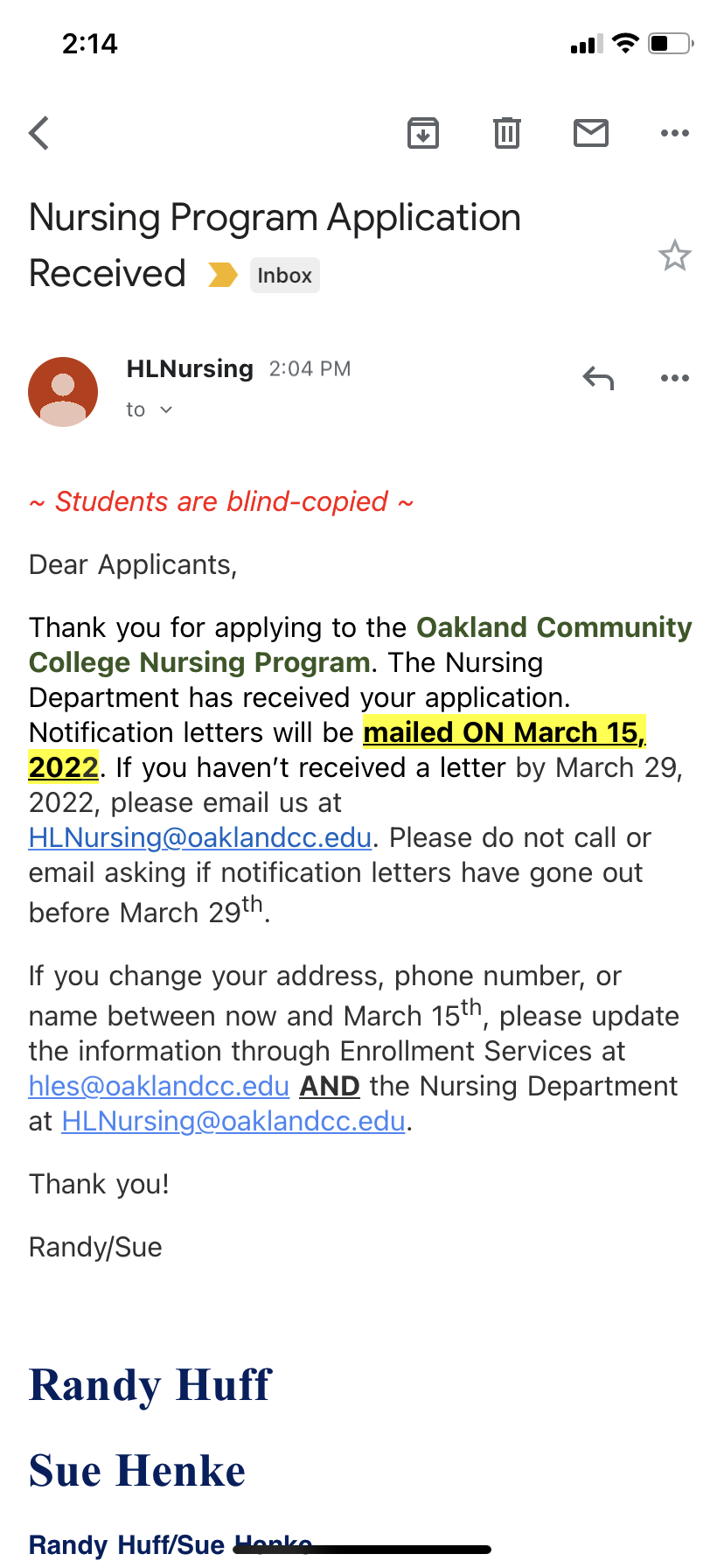Tap the battery indicator in status bar

[x=671, y=43]
